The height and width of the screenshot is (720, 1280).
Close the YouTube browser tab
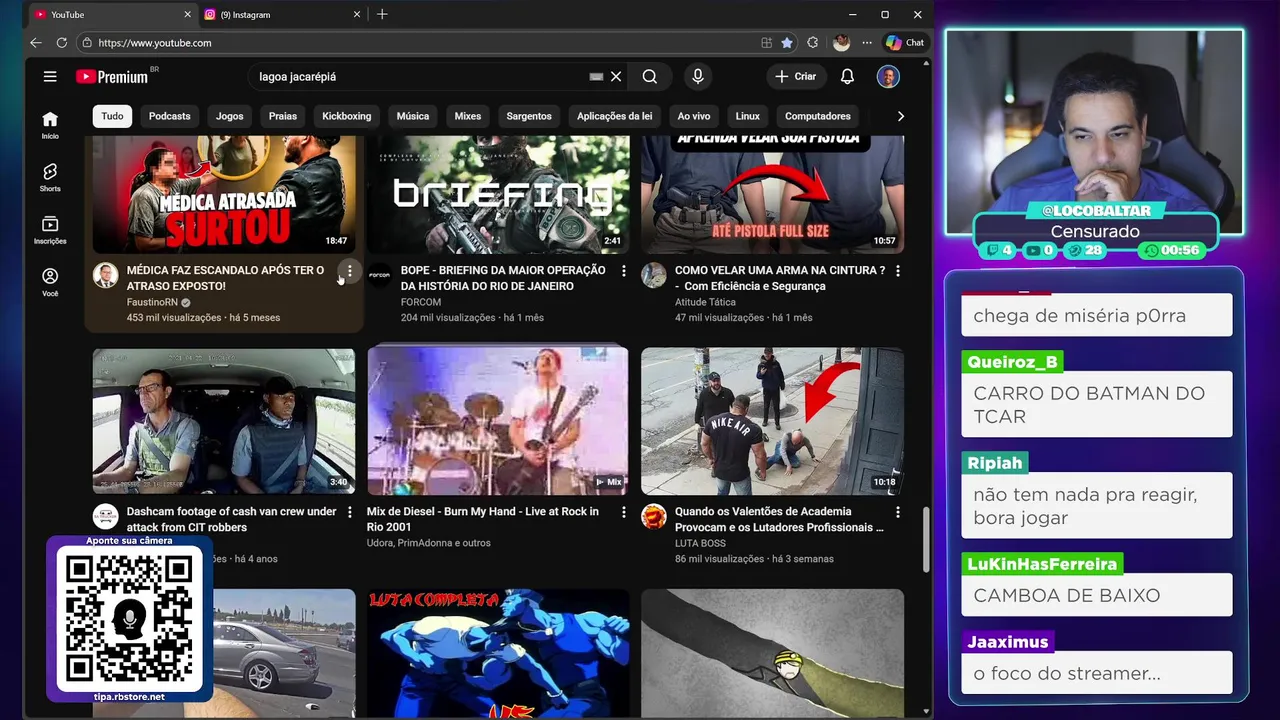[x=187, y=14]
